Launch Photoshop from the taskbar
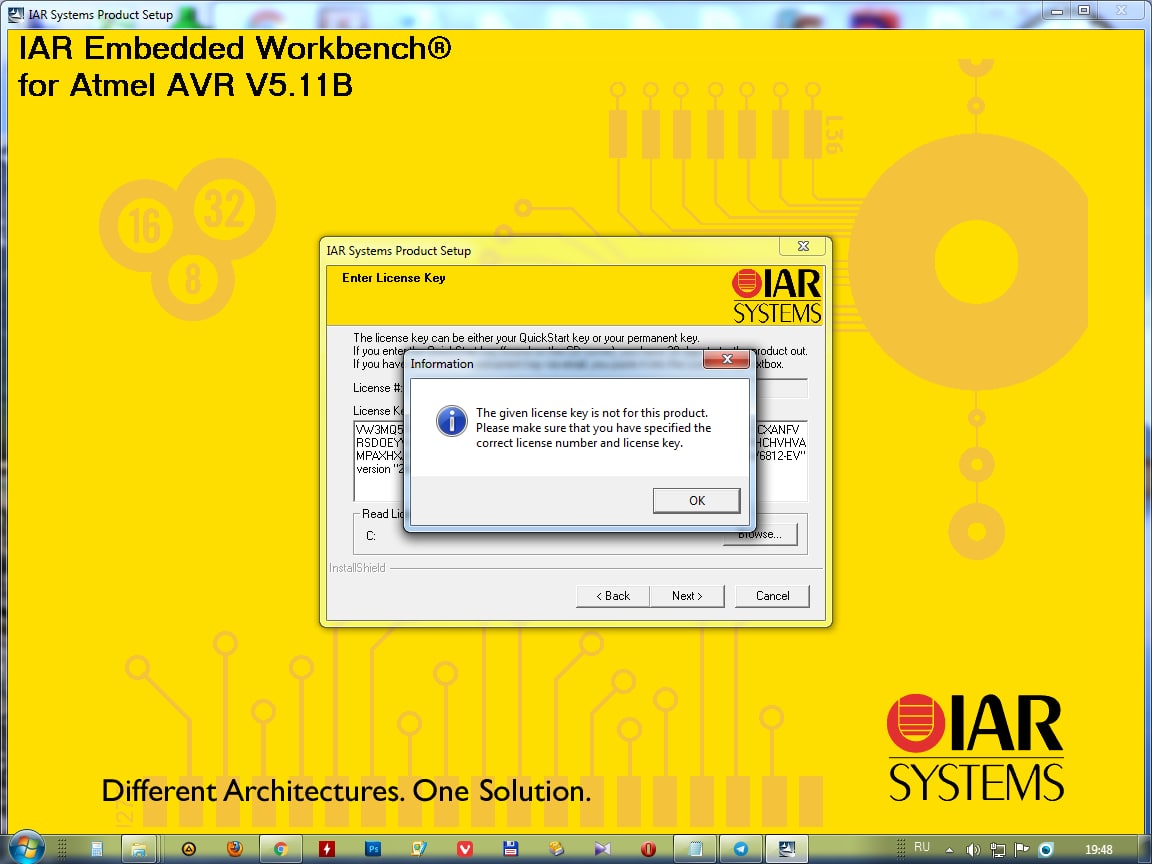 pos(372,849)
